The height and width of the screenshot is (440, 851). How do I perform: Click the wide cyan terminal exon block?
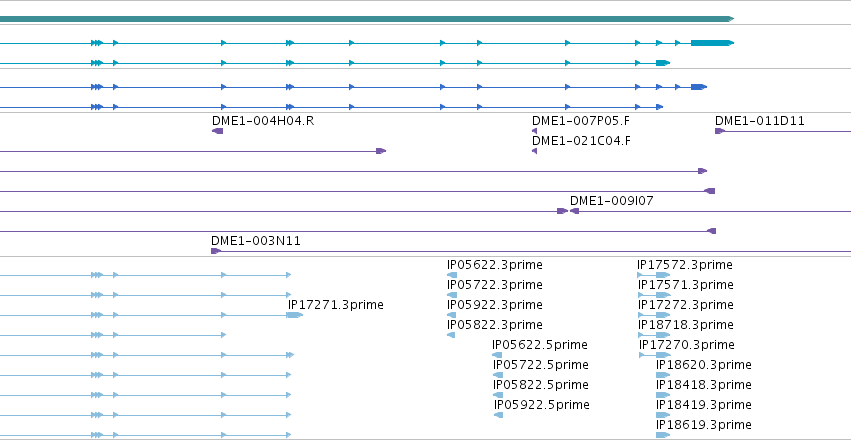click(x=712, y=43)
